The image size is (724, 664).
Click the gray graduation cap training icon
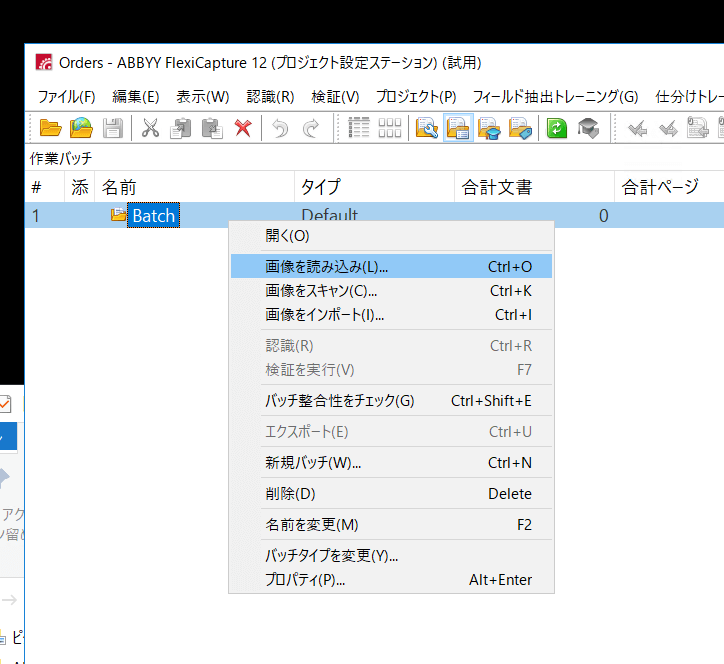(588, 128)
